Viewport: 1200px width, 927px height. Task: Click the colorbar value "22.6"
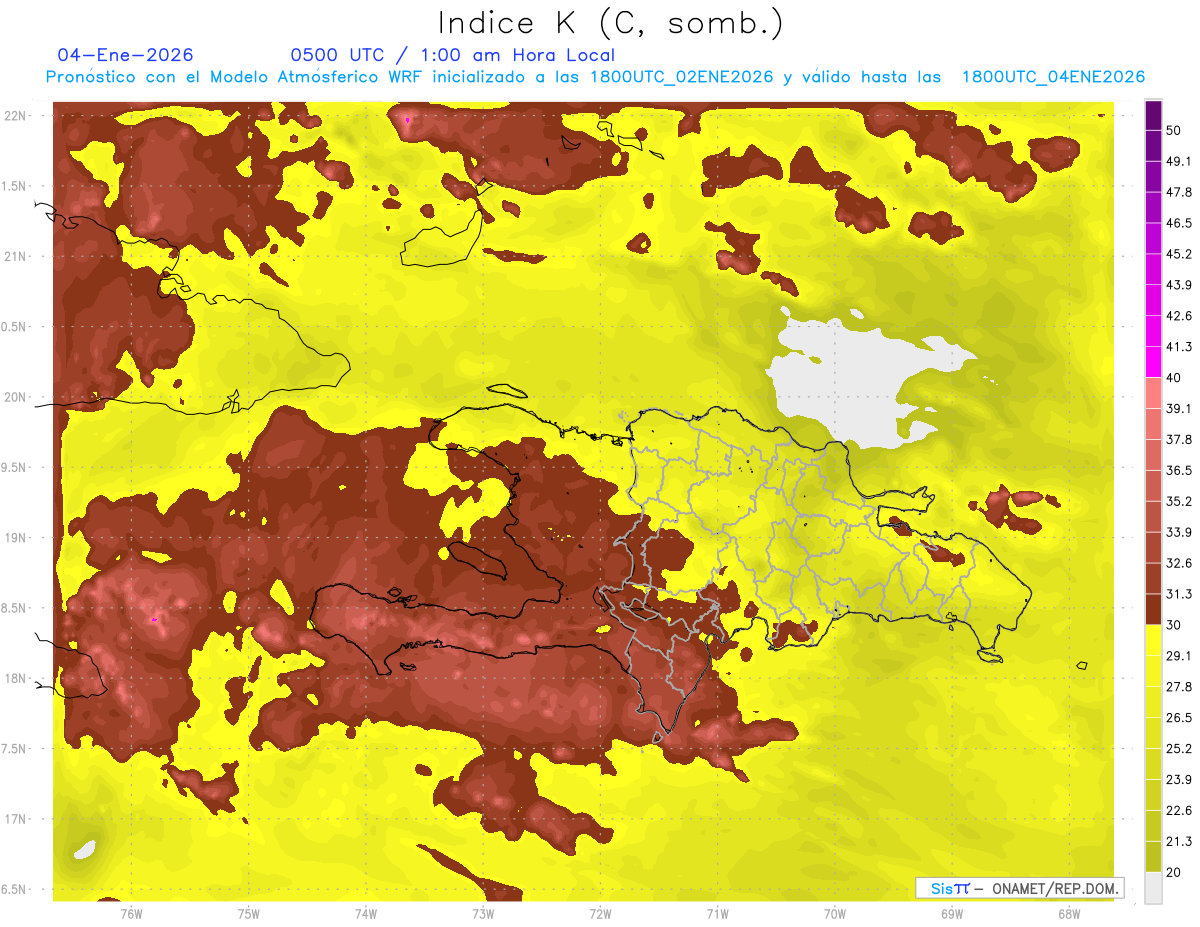1179,810
